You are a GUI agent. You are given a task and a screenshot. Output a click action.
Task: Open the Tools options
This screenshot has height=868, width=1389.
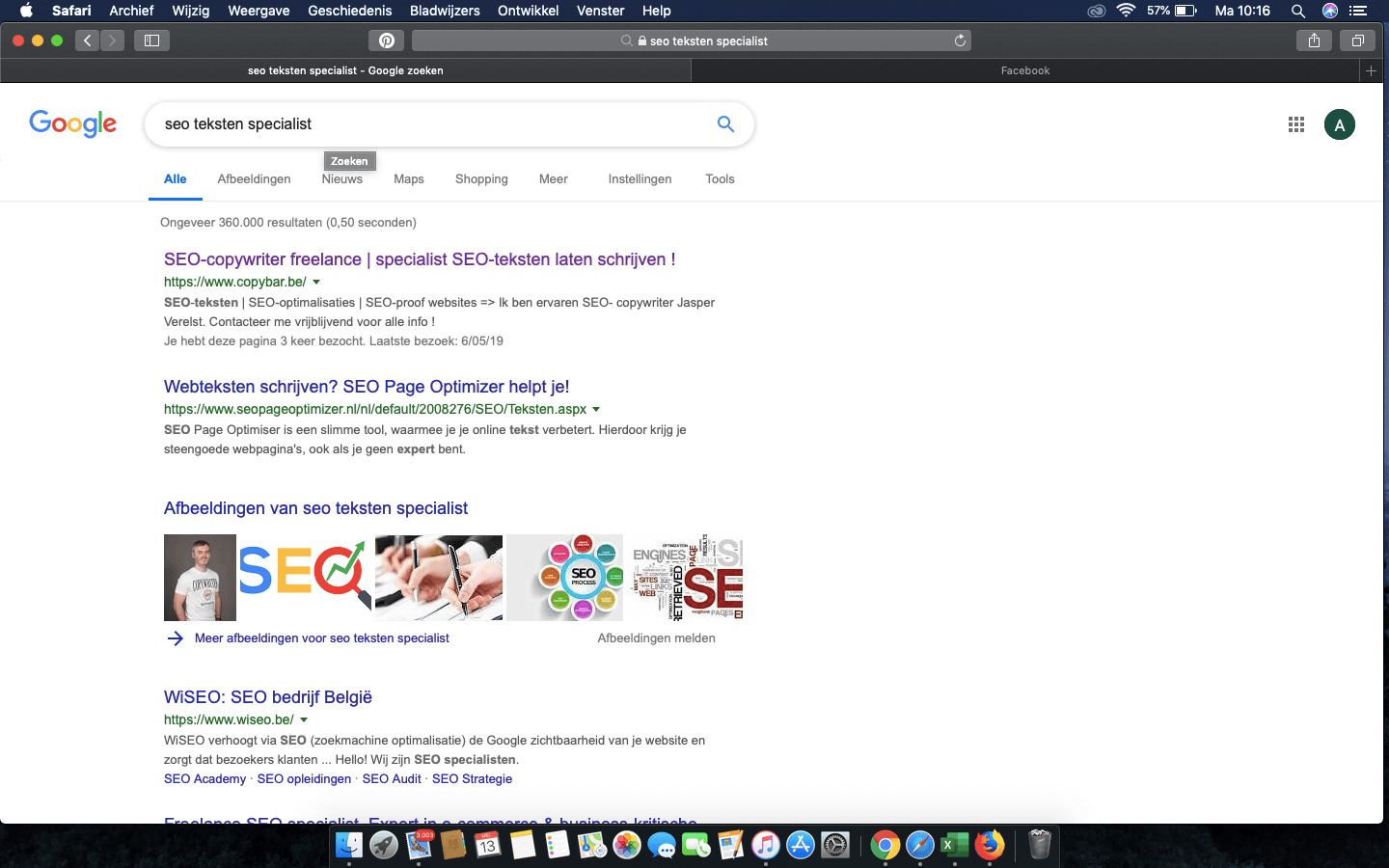click(720, 179)
